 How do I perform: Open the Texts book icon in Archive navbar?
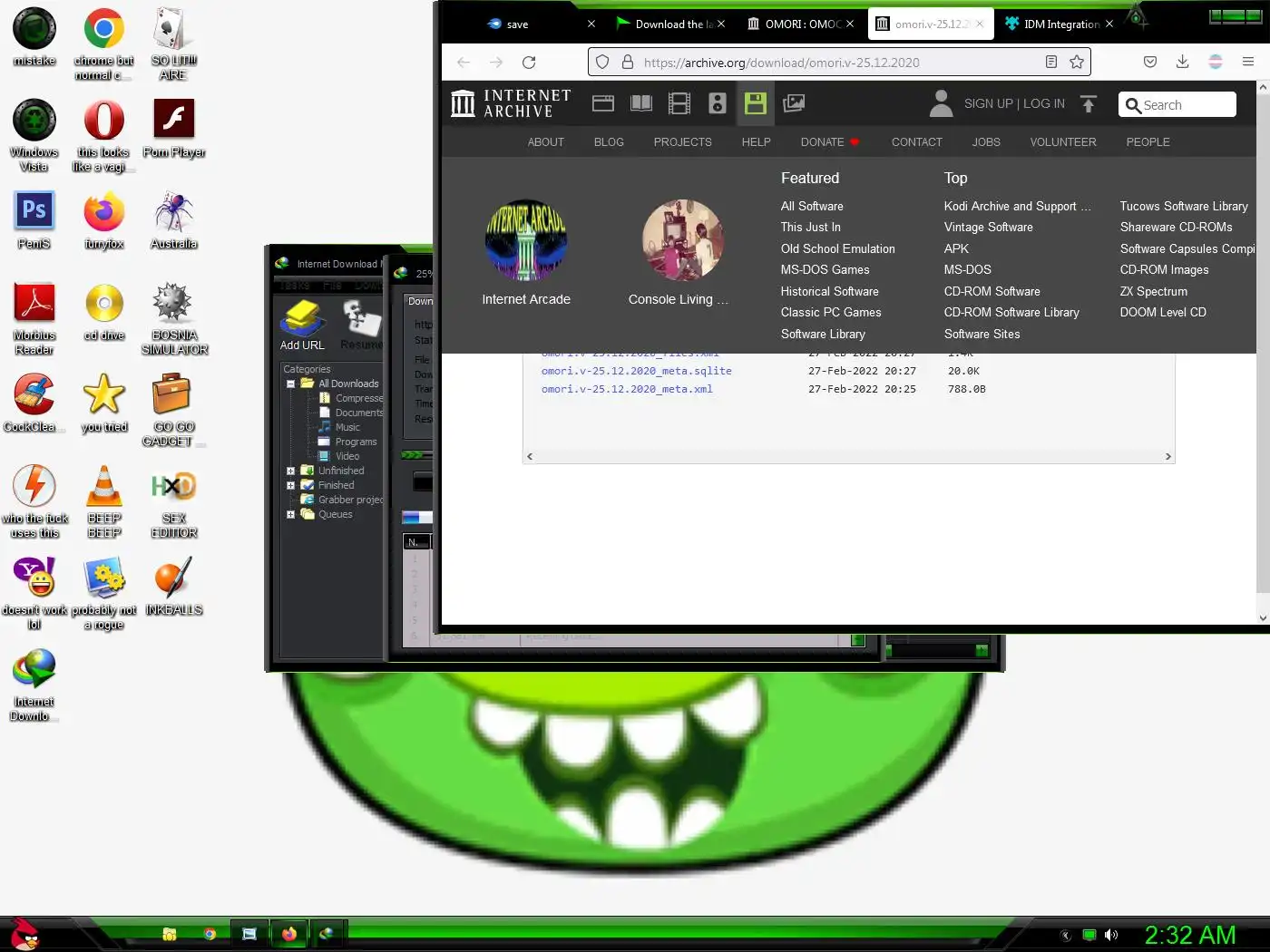pyautogui.click(x=641, y=103)
